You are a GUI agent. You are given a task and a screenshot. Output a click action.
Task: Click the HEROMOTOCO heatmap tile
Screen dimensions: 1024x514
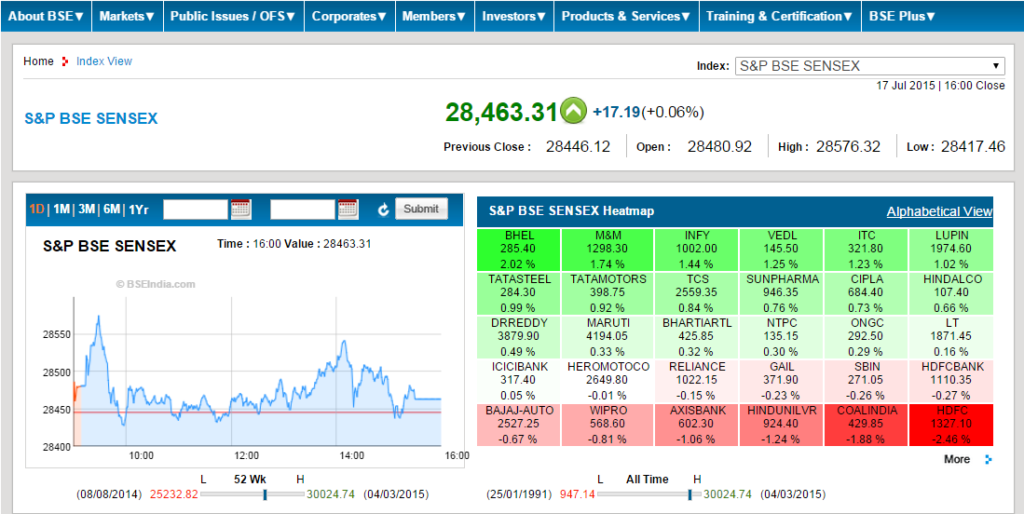608,381
